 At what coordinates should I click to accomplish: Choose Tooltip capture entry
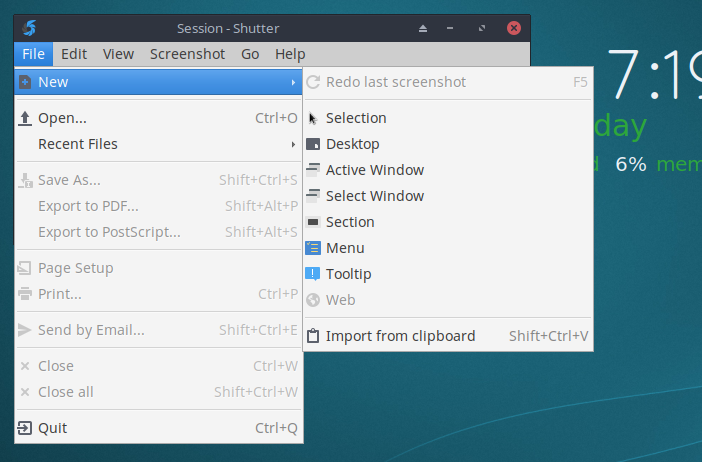[x=448, y=274]
